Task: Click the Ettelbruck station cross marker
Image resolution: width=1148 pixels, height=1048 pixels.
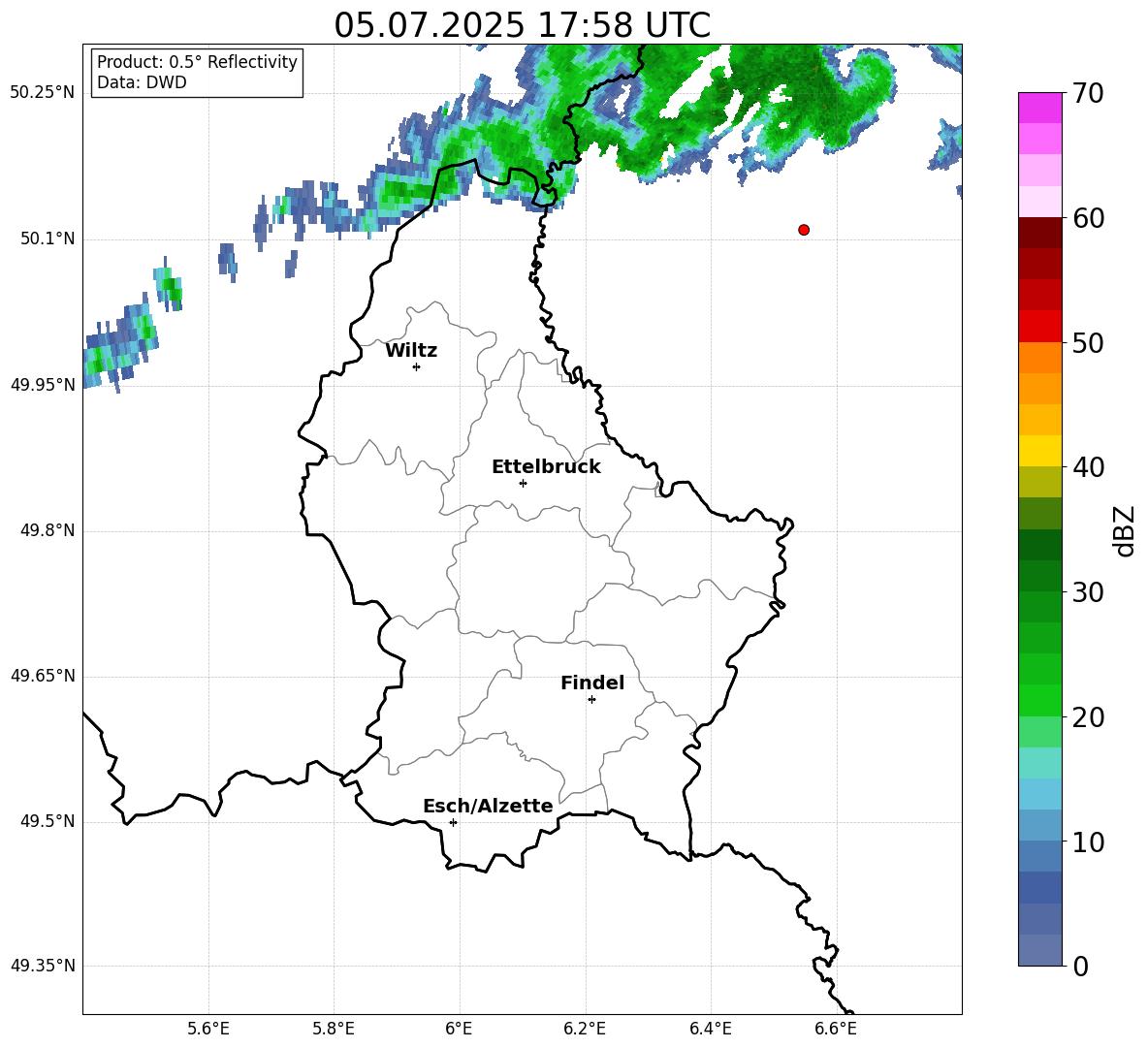Action: [x=523, y=483]
